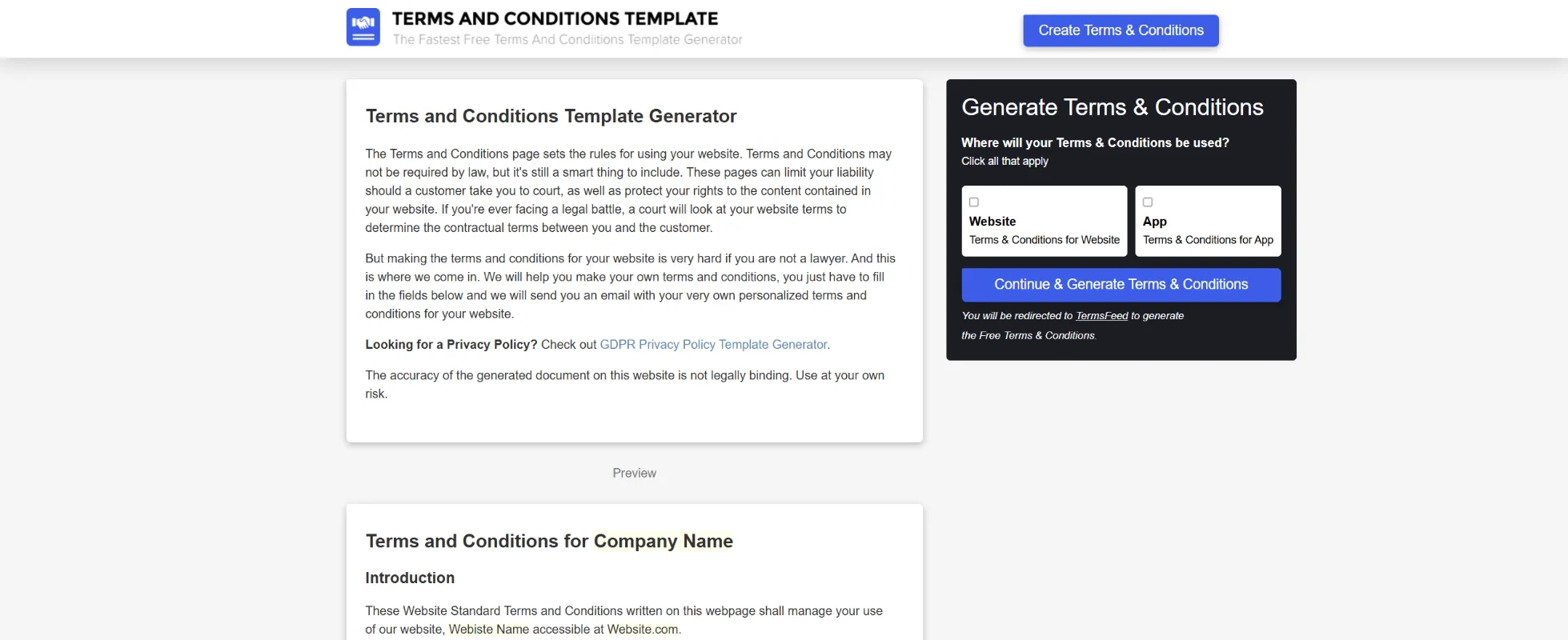Click the "Fastest Free" tagline under the title
This screenshot has height=640, width=1568.
click(567, 40)
